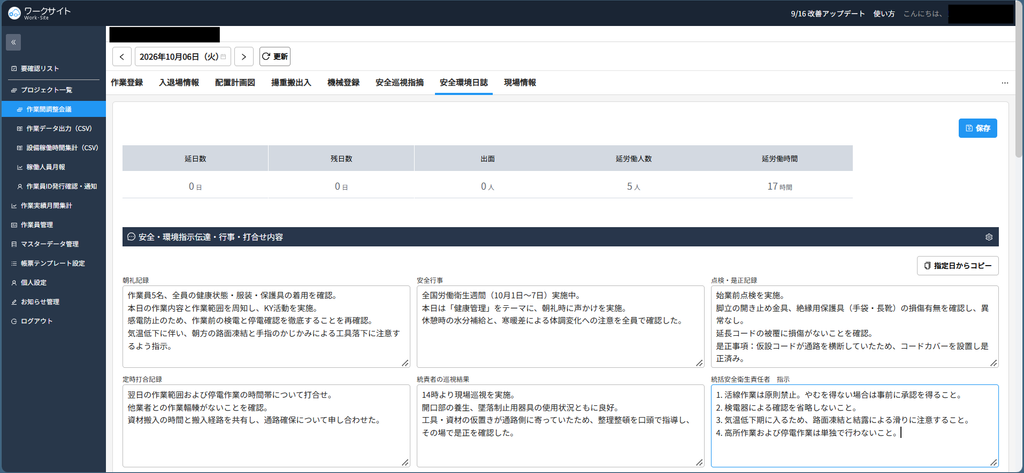Viewport: 1024px width, 473px height.
Task: Switch to the 安全巡視指摘 tab
Action: [x=400, y=83]
